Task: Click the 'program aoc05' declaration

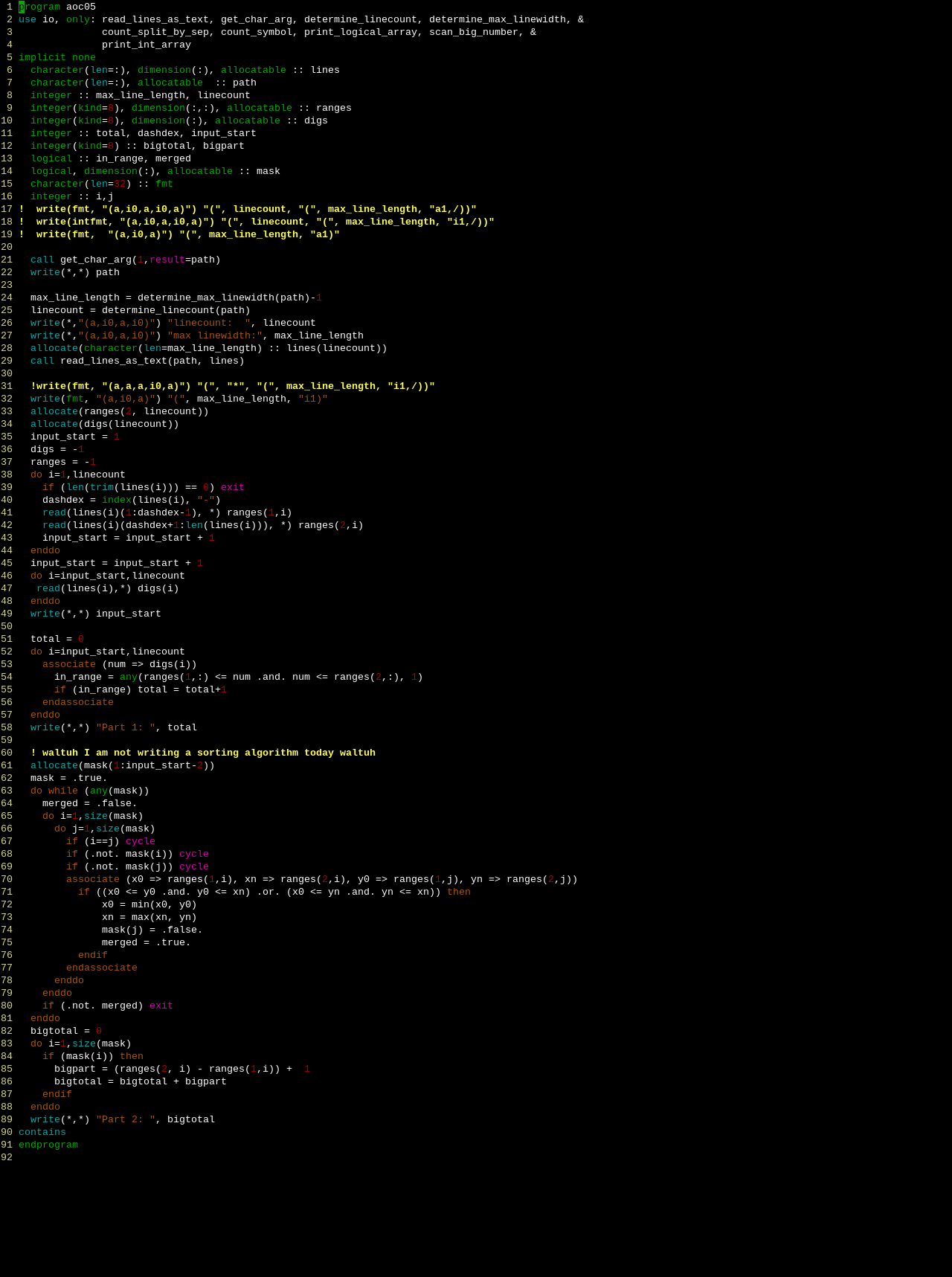Action: [57, 7]
